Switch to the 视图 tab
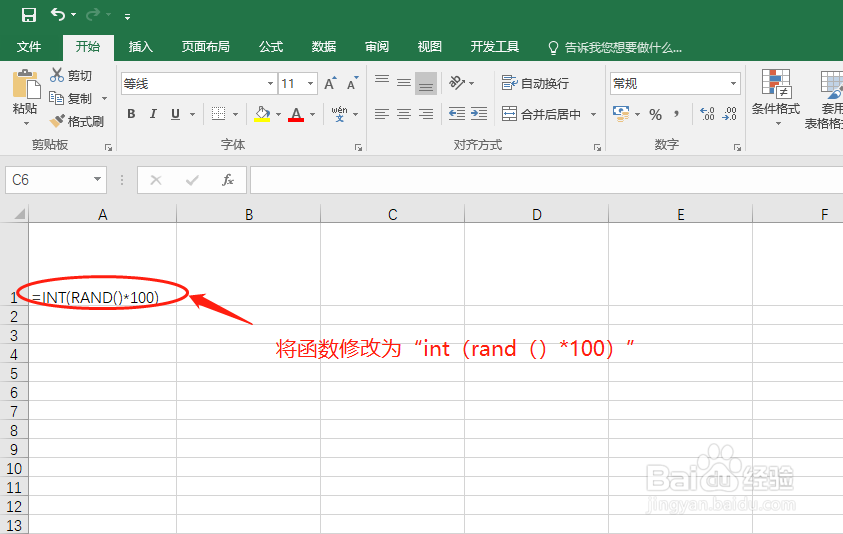The width and height of the screenshot is (843, 534). pyautogui.click(x=430, y=47)
